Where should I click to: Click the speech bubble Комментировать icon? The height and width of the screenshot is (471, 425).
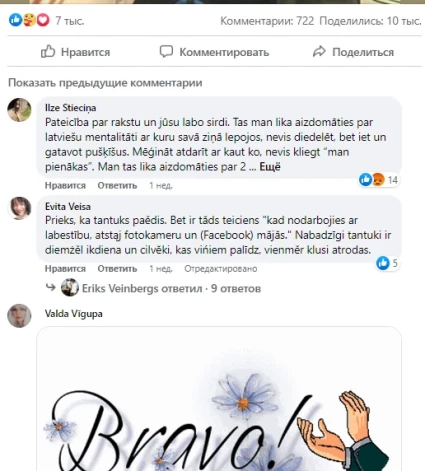(166, 51)
